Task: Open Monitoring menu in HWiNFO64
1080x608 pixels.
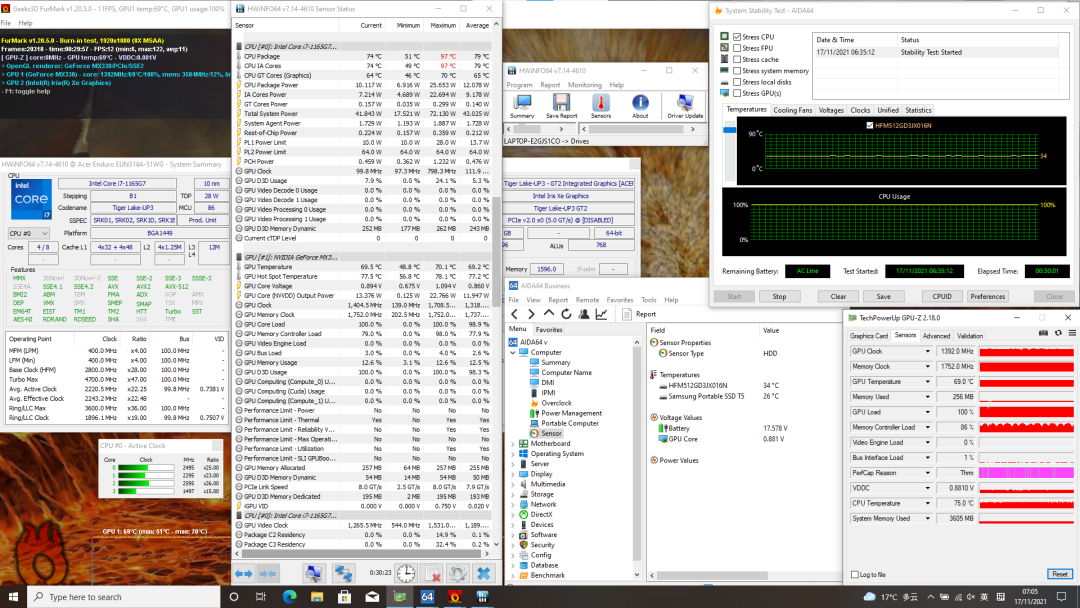Action: click(585, 85)
